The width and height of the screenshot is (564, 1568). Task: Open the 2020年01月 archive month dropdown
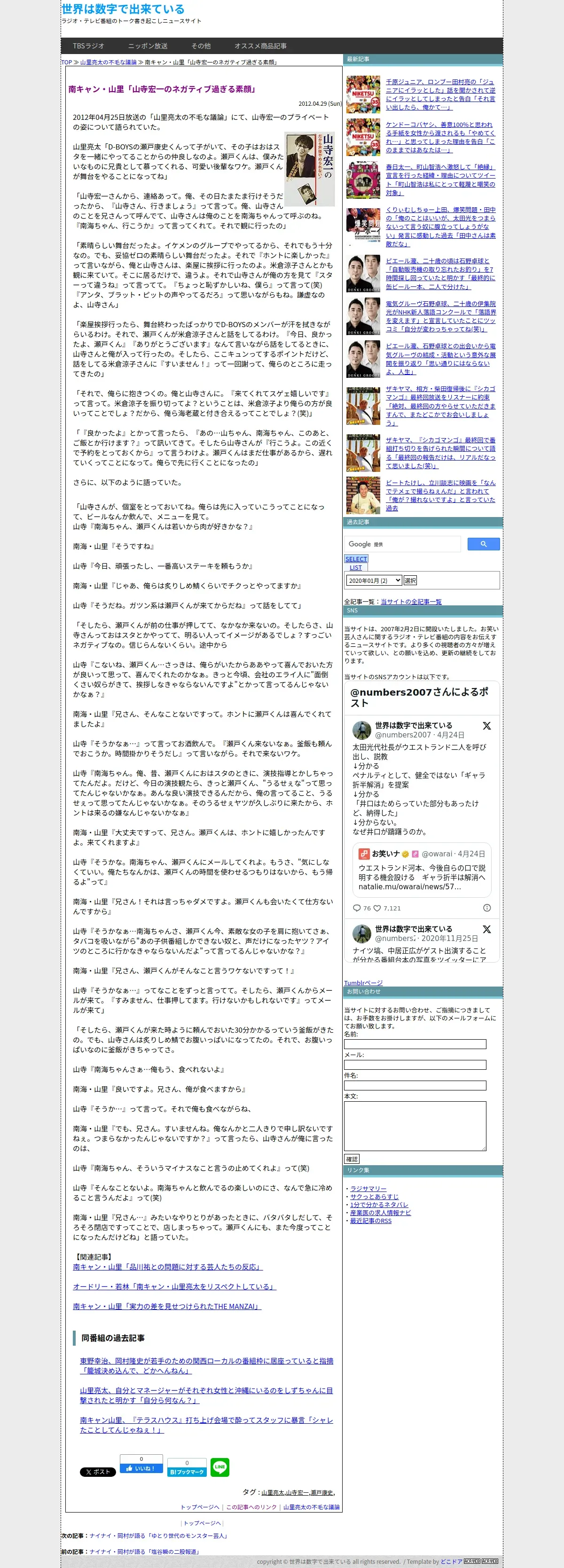pos(374,580)
